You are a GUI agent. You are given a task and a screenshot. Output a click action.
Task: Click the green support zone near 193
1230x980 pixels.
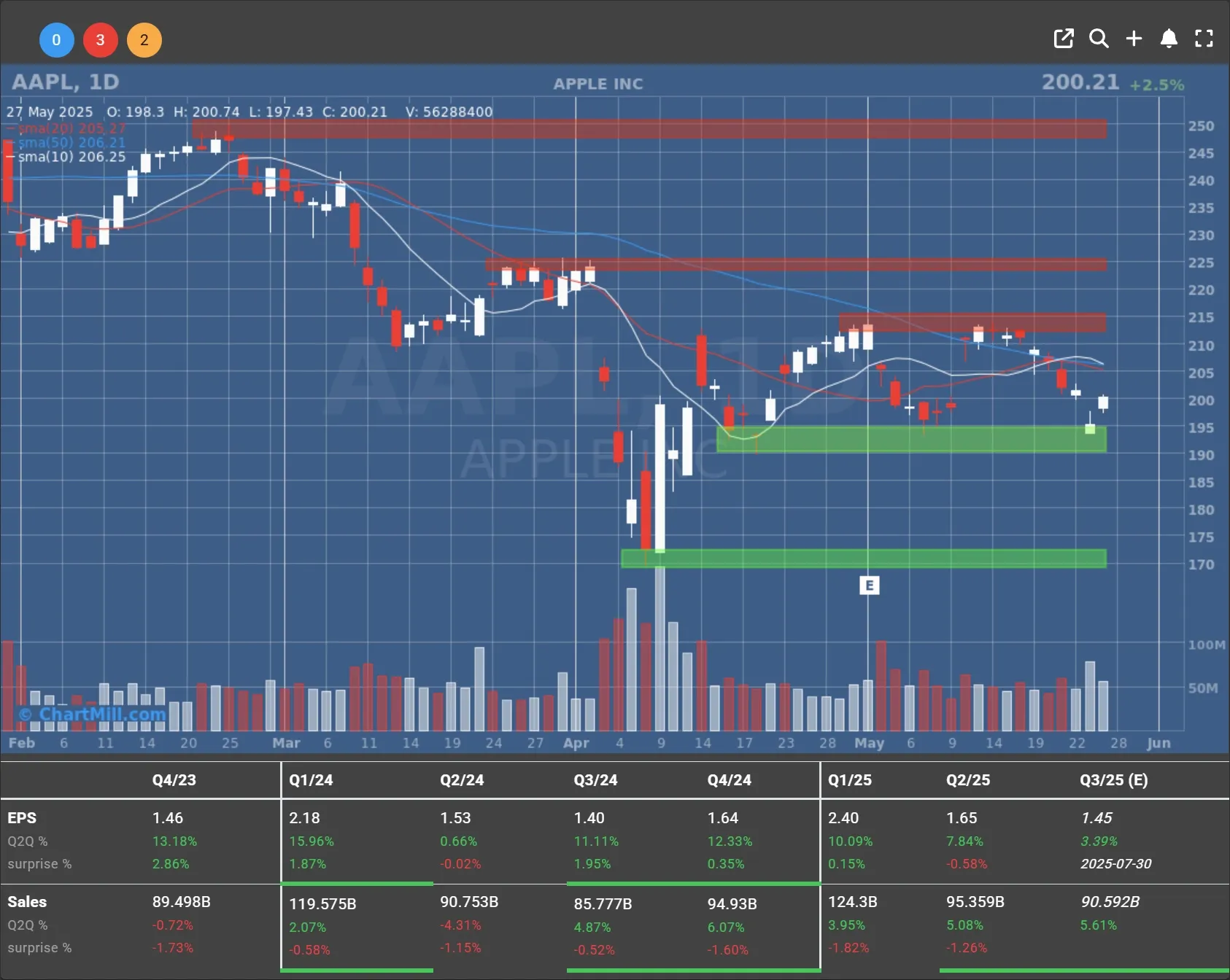(x=912, y=439)
